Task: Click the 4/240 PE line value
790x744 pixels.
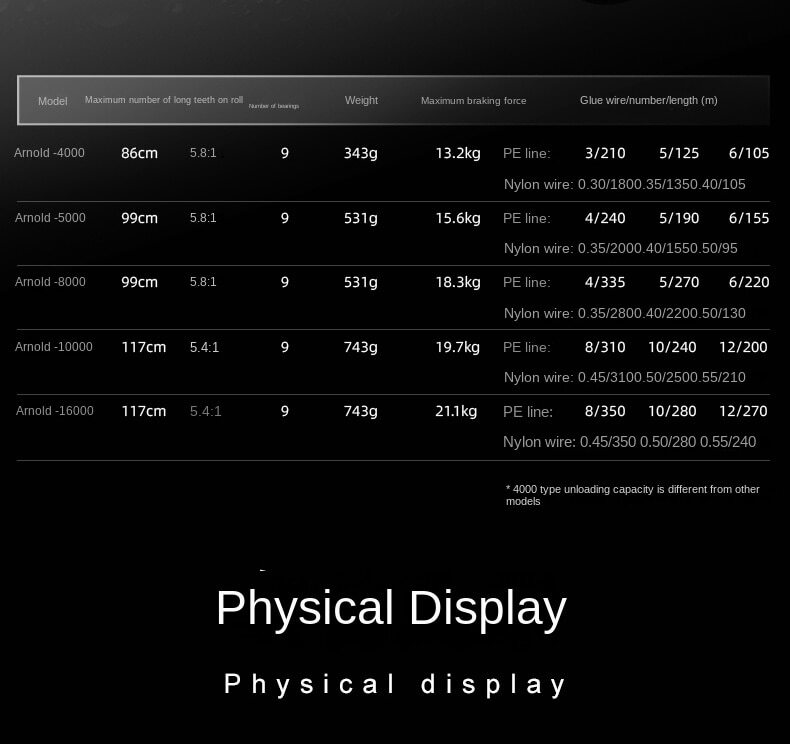Action: point(605,218)
